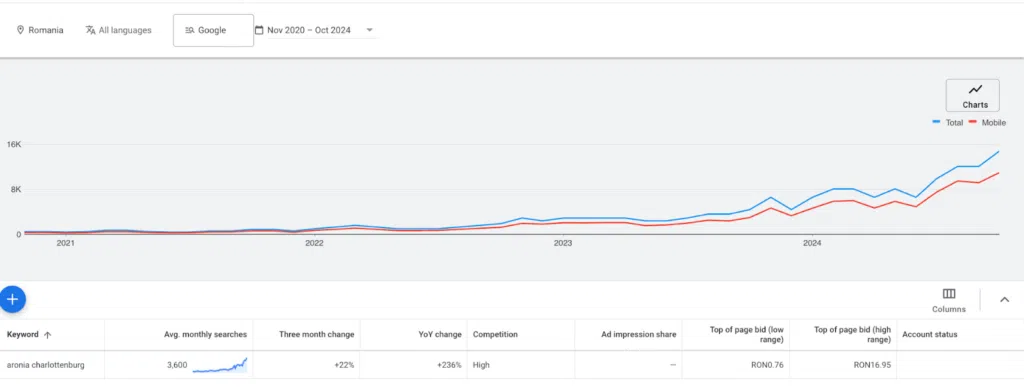Click the translate language icon
The image size is (1024, 387).
click(x=90, y=30)
